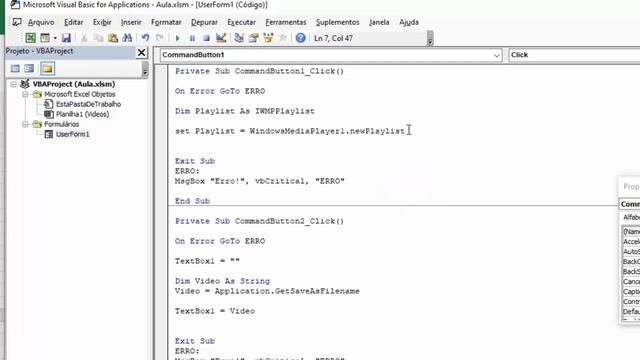
Task: Pause execution with the Break icon
Action: click(x=192, y=38)
